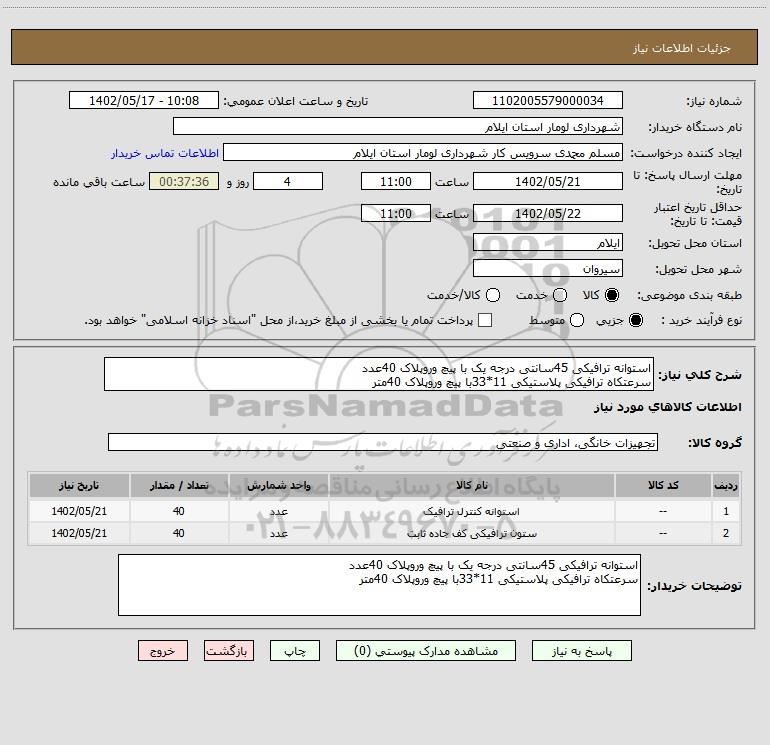Open the اطلاعات تماس خریدار link
Image resolution: width=770 pixels, height=745 pixels.
pyautogui.click(x=165, y=153)
